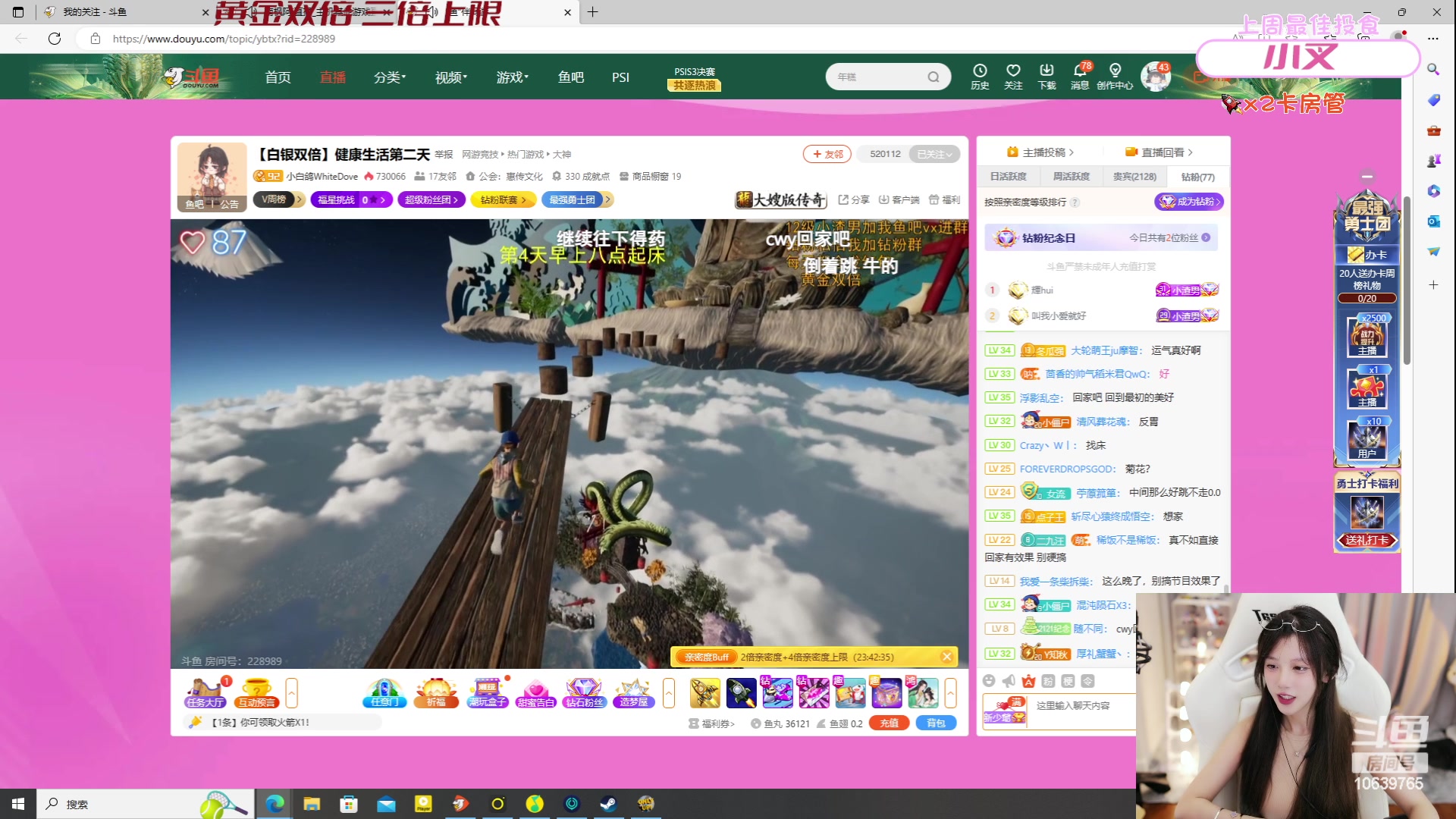This screenshot has height=819, width=1456.
Task: Click the 超级粉丝团 badge
Action: click(x=431, y=199)
